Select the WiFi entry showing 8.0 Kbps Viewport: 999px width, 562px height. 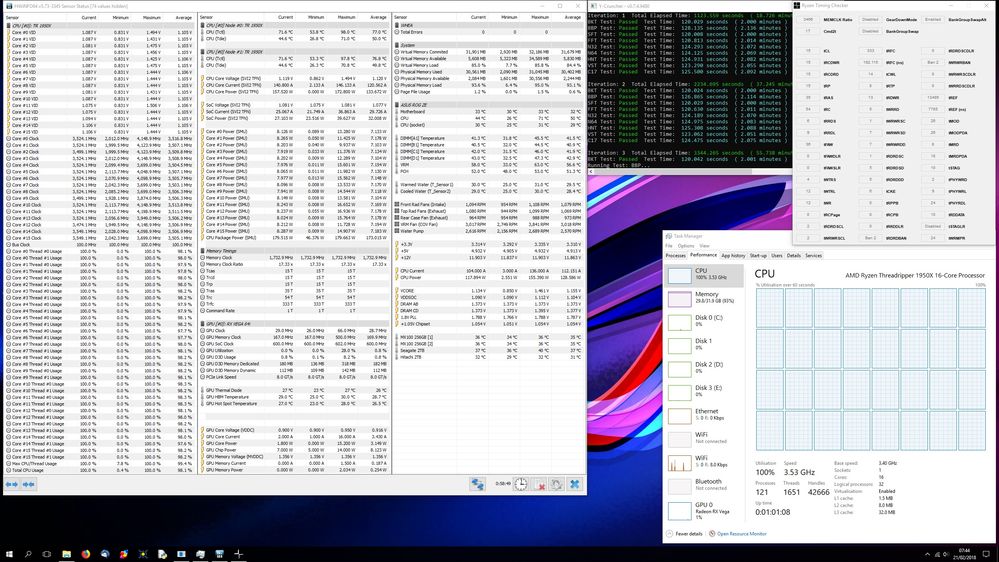point(704,462)
